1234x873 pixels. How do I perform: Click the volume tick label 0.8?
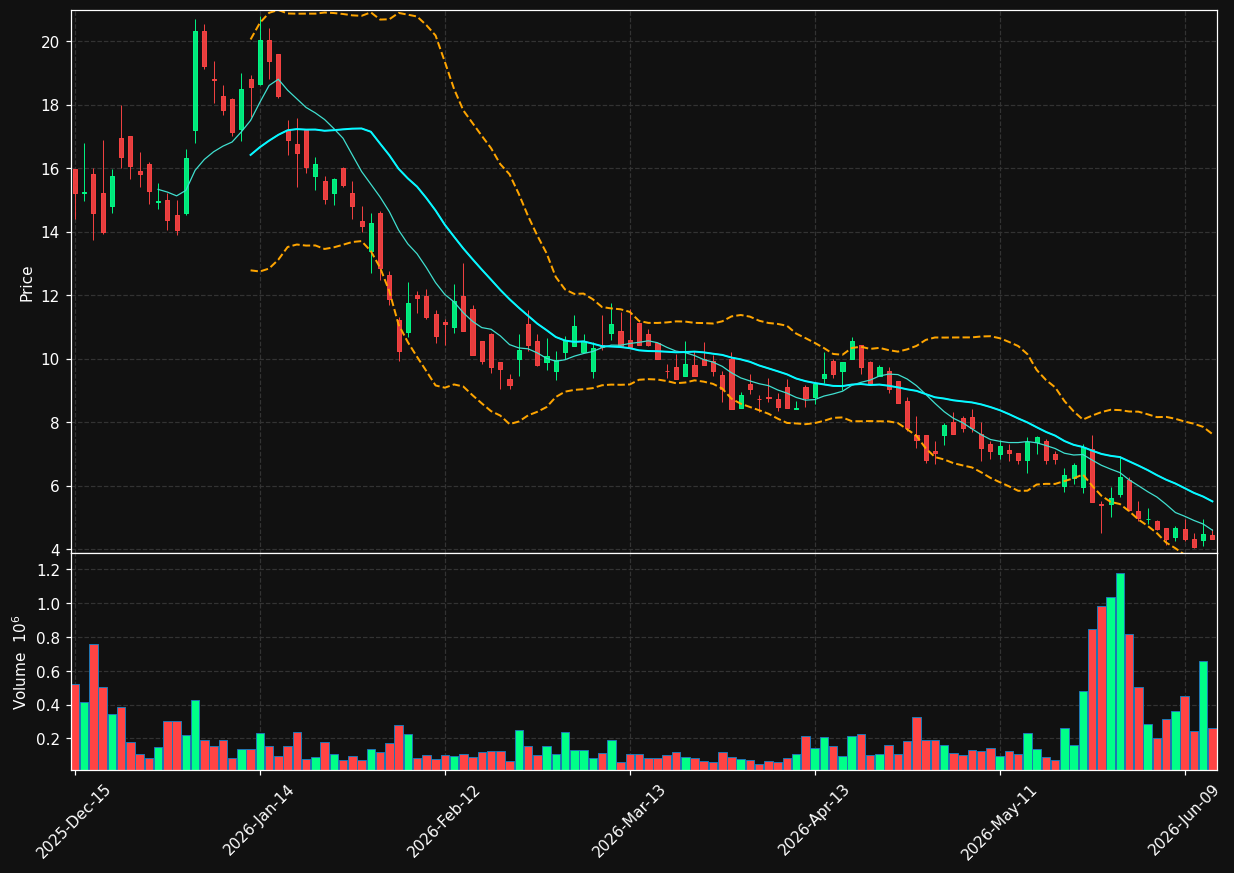[49, 638]
